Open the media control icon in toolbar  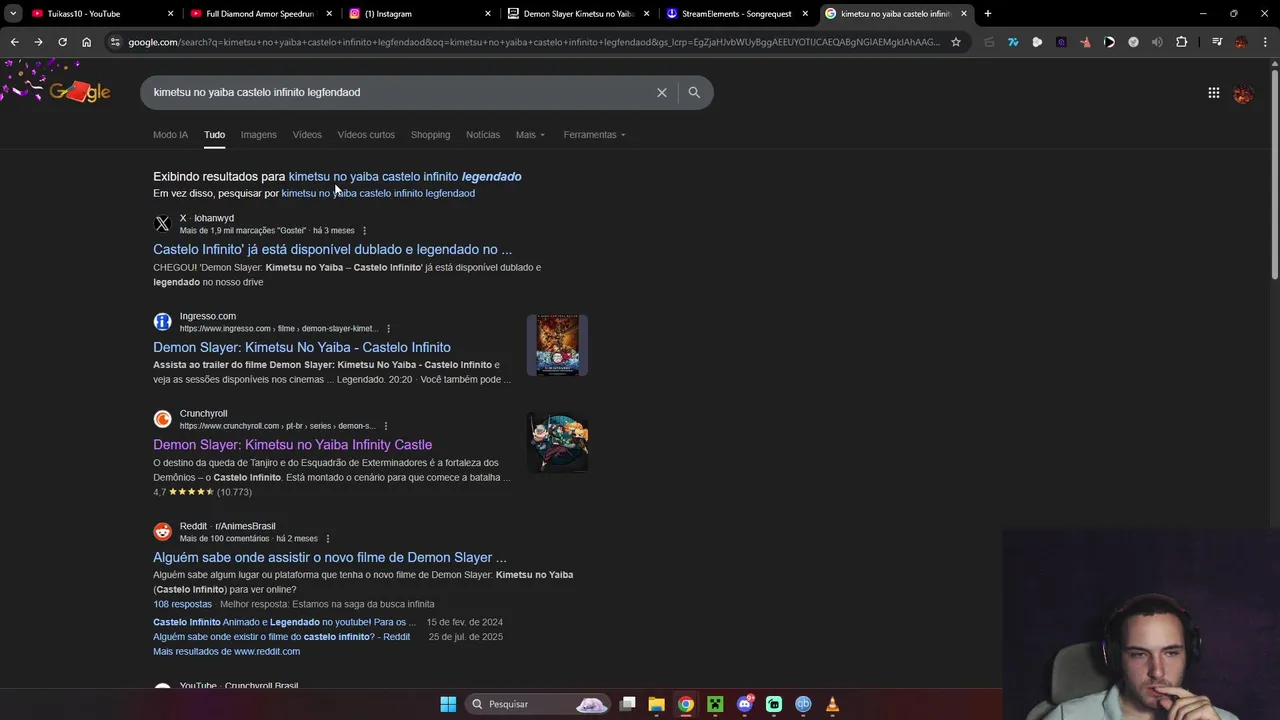click(x=1217, y=42)
